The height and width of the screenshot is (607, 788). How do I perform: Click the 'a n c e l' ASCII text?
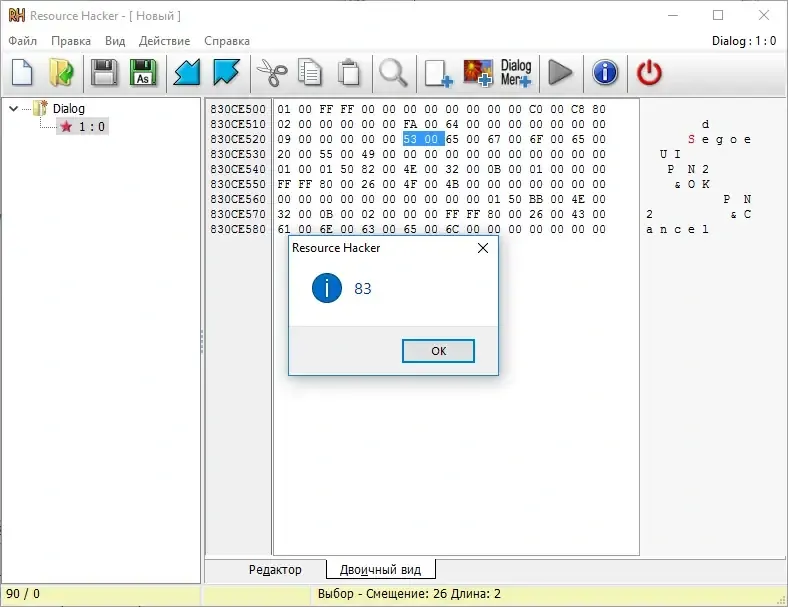click(677, 229)
